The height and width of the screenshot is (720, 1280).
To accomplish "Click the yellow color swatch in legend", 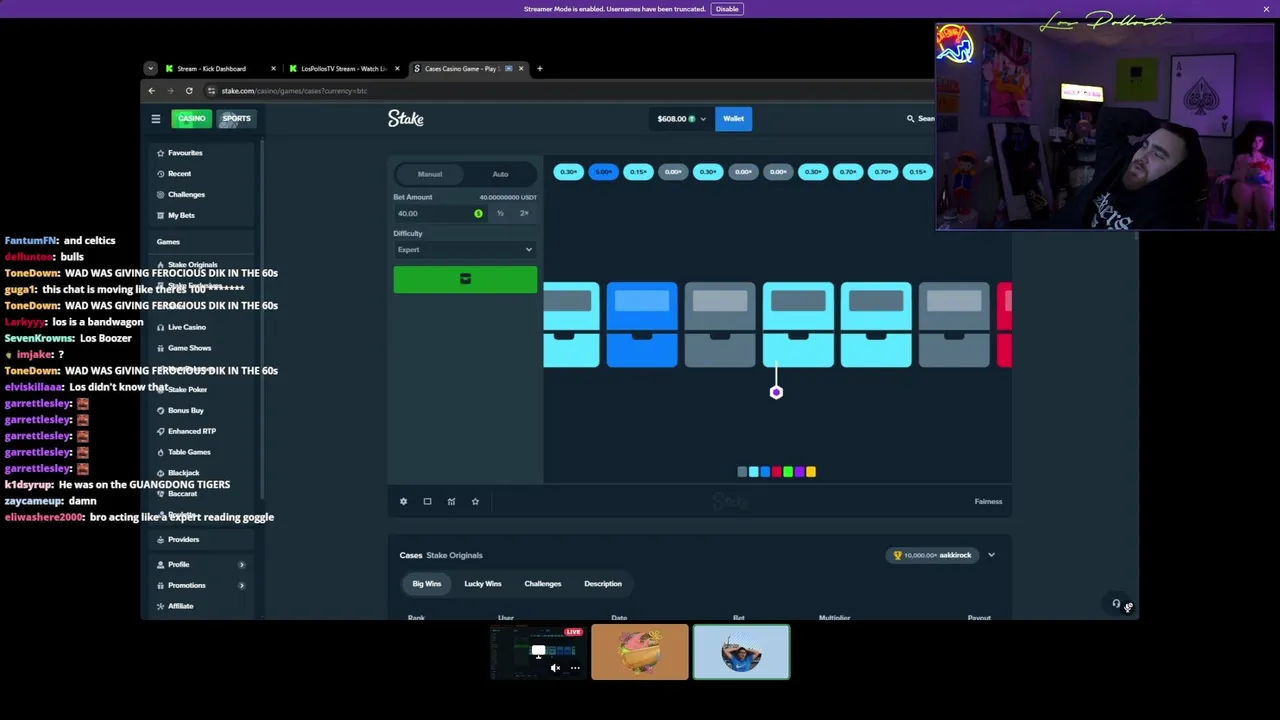I will (x=810, y=472).
